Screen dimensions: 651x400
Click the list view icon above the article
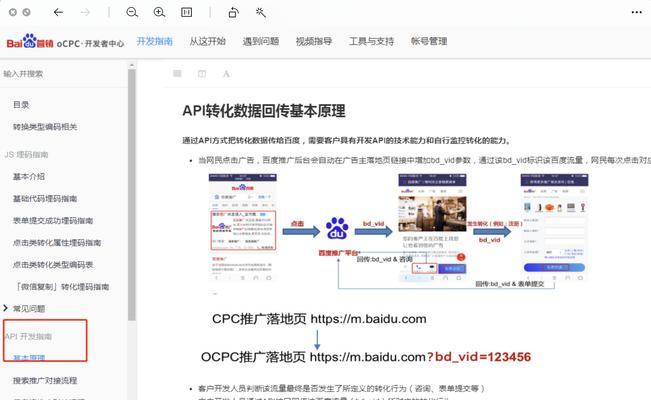[x=177, y=74]
